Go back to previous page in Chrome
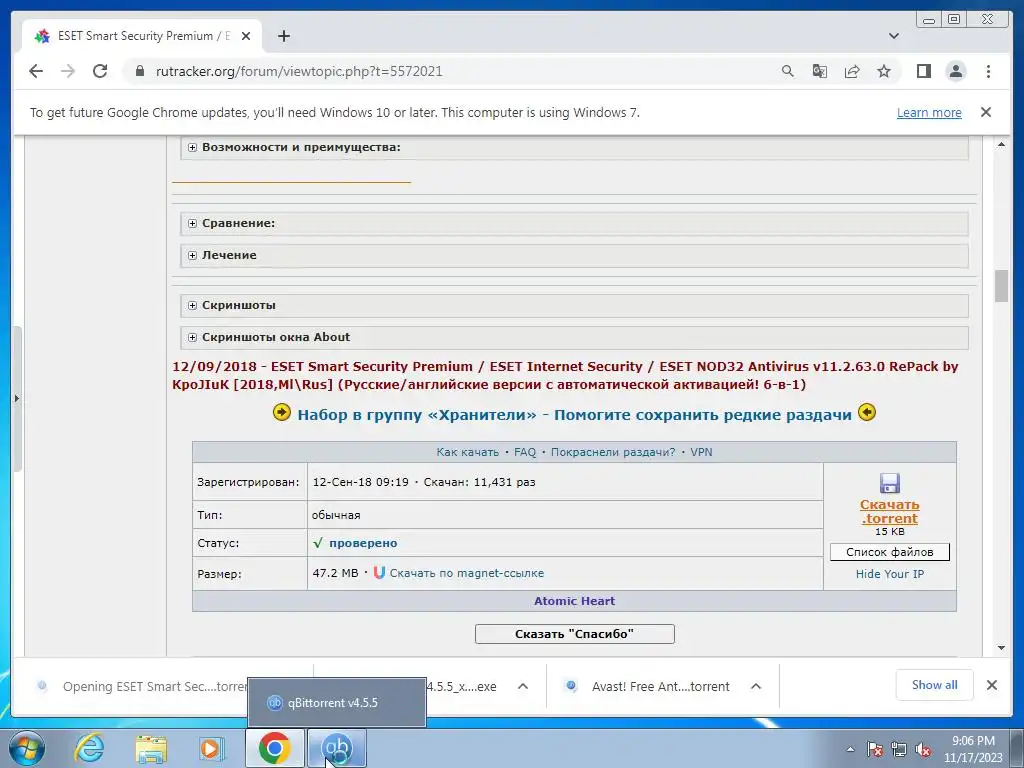Viewport: 1024px width, 768px height. pos(36,71)
